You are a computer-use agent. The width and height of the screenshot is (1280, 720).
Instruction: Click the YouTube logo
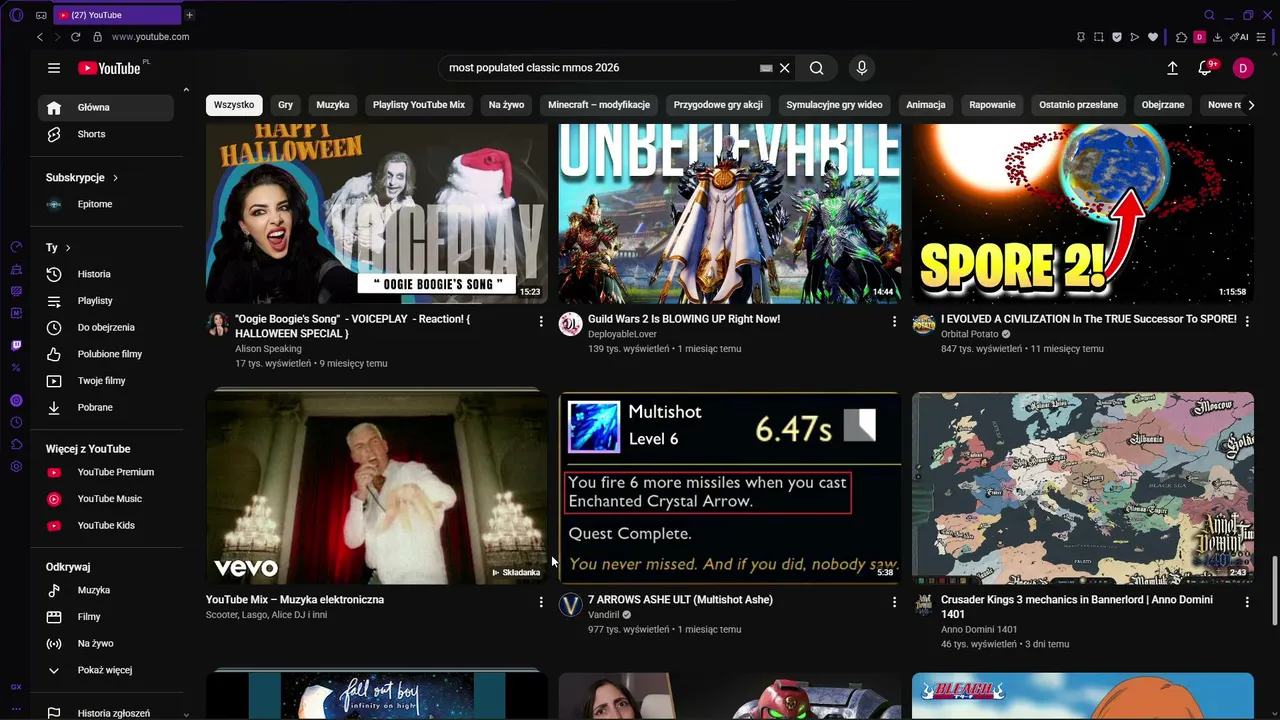(x=109, y=68)
